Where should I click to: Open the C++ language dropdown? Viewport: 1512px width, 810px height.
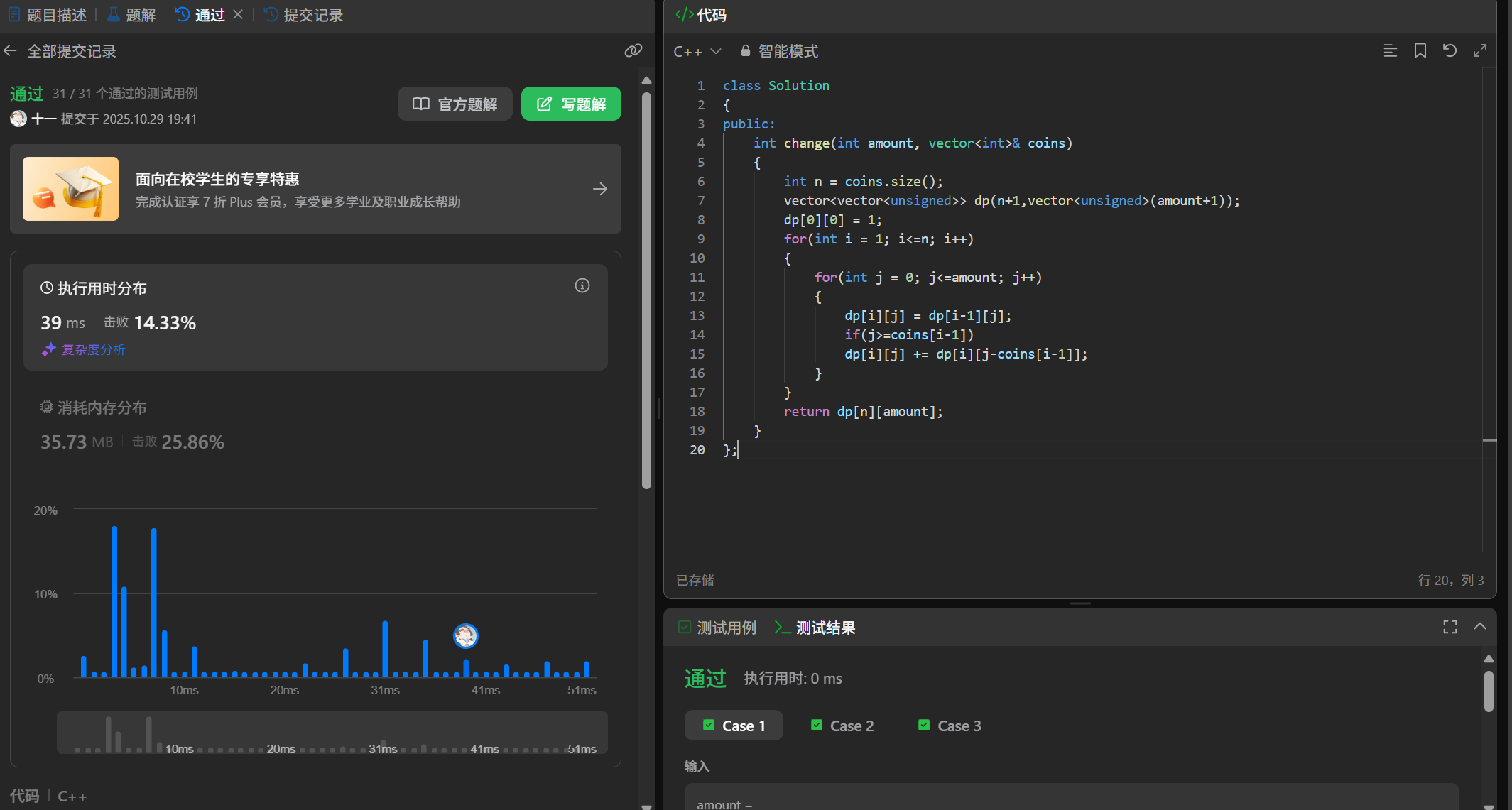click(697, 51)
